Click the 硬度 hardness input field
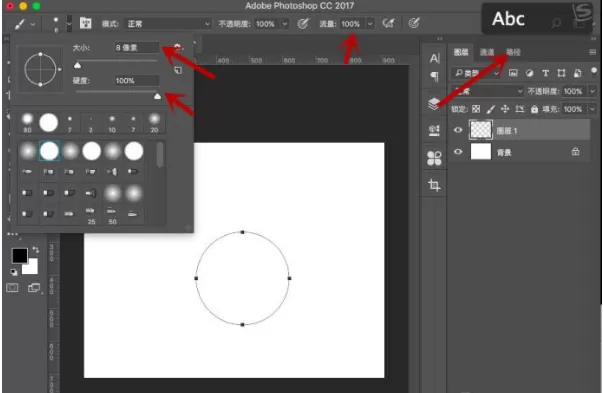The image size is (603, 393). tap(137, 80)
